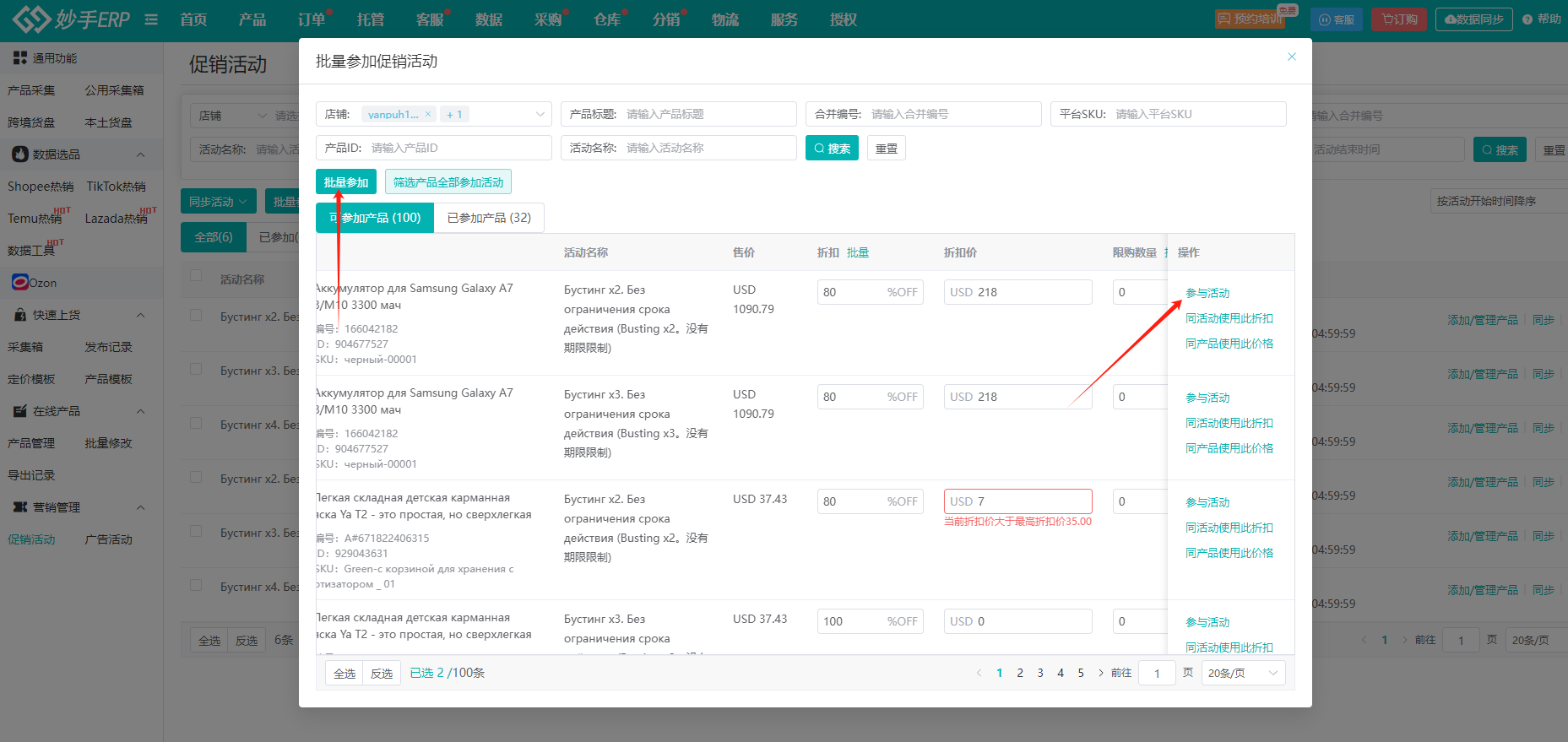This screenshot has width=1568, height=742.
Task: Click the 预约培训 button
Action: (x=1250, y=19)
